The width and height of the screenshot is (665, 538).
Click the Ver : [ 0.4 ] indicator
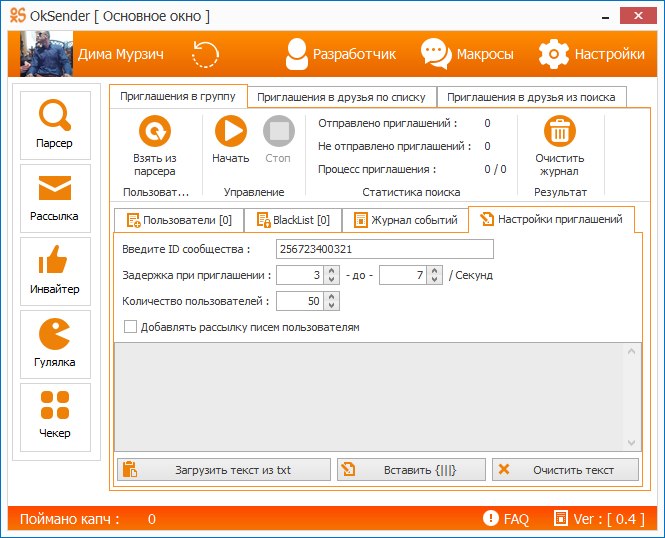(x=599, y=518)
